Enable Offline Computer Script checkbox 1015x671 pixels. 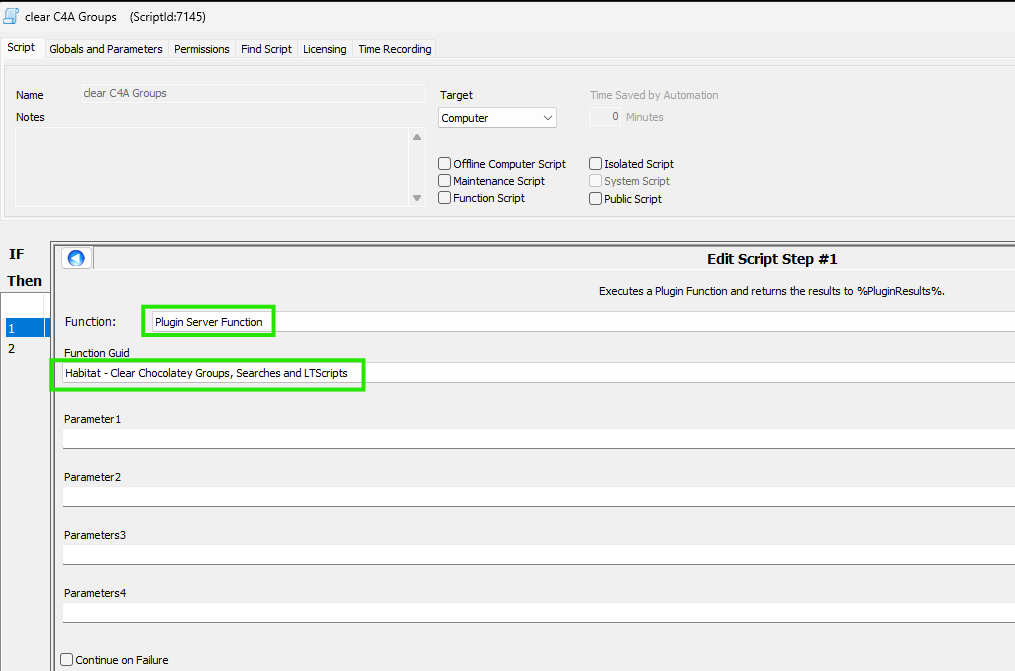coord(445,164)
